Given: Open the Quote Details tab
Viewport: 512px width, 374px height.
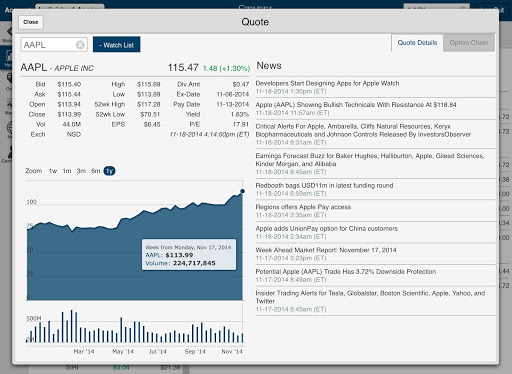Looking at the screenshot, I should click(417, 43).
